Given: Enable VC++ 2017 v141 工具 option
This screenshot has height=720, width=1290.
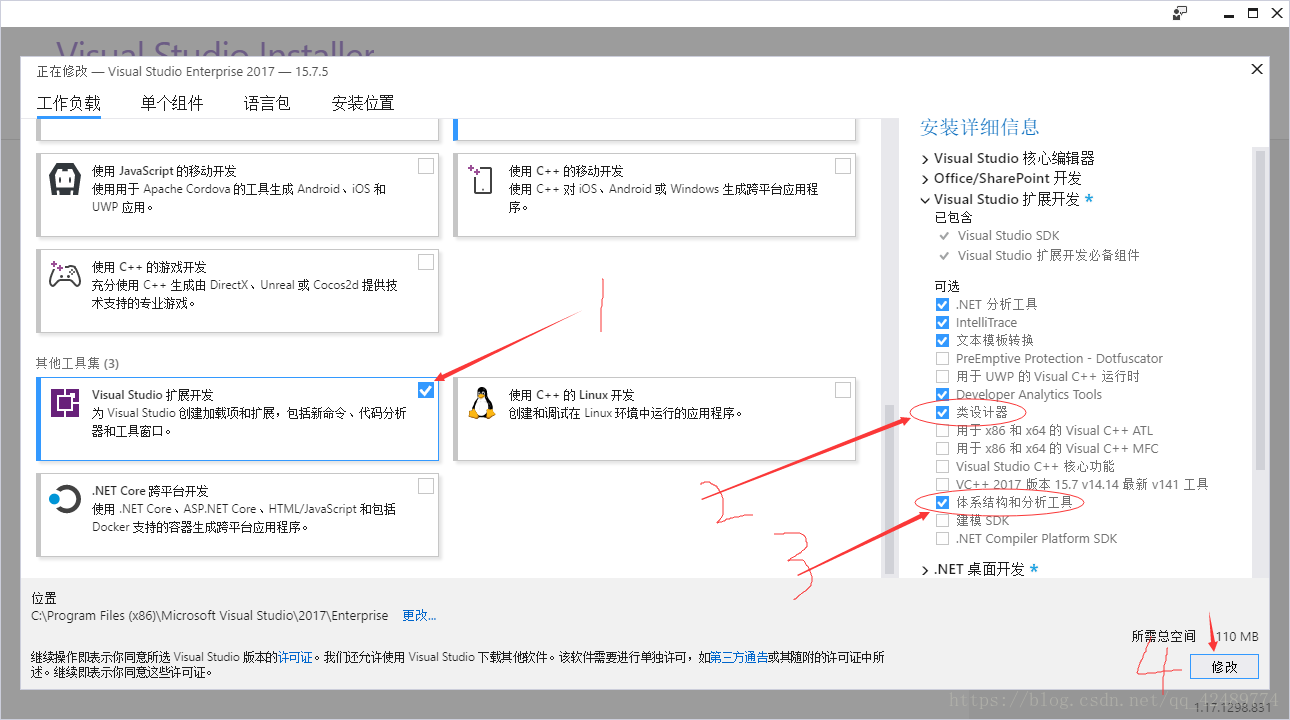Looking at the screenshot, I should point(942,484).
